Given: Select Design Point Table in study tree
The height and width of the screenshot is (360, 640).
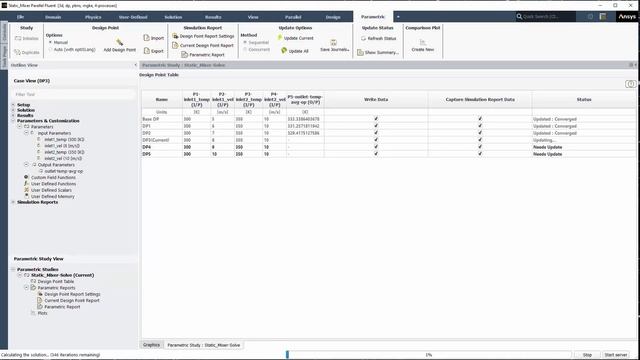Looking at the screenshot, I should point(56,282).
